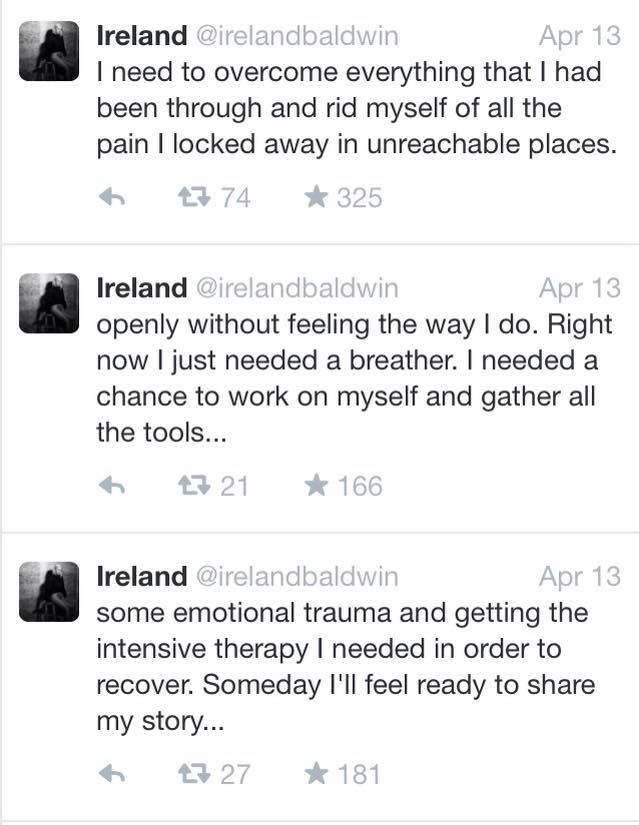
Task: Open profile picture on first tweet
Action: (49, 51)
